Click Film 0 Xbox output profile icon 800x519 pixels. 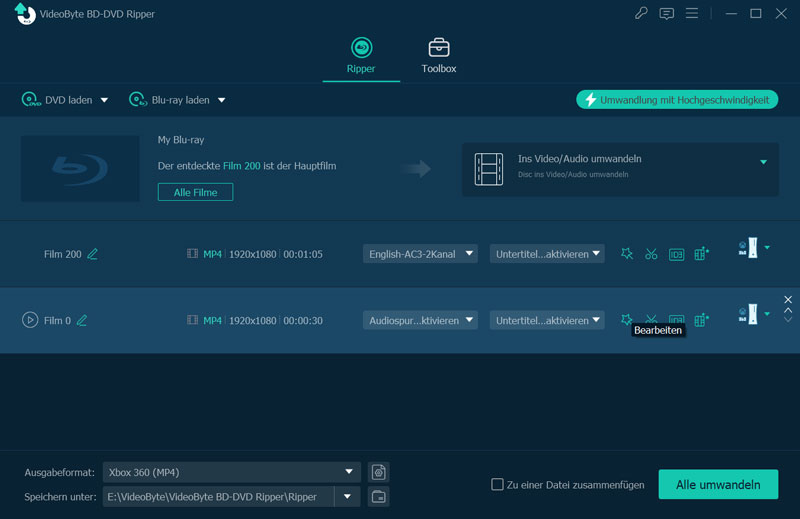tap(748, 314)
